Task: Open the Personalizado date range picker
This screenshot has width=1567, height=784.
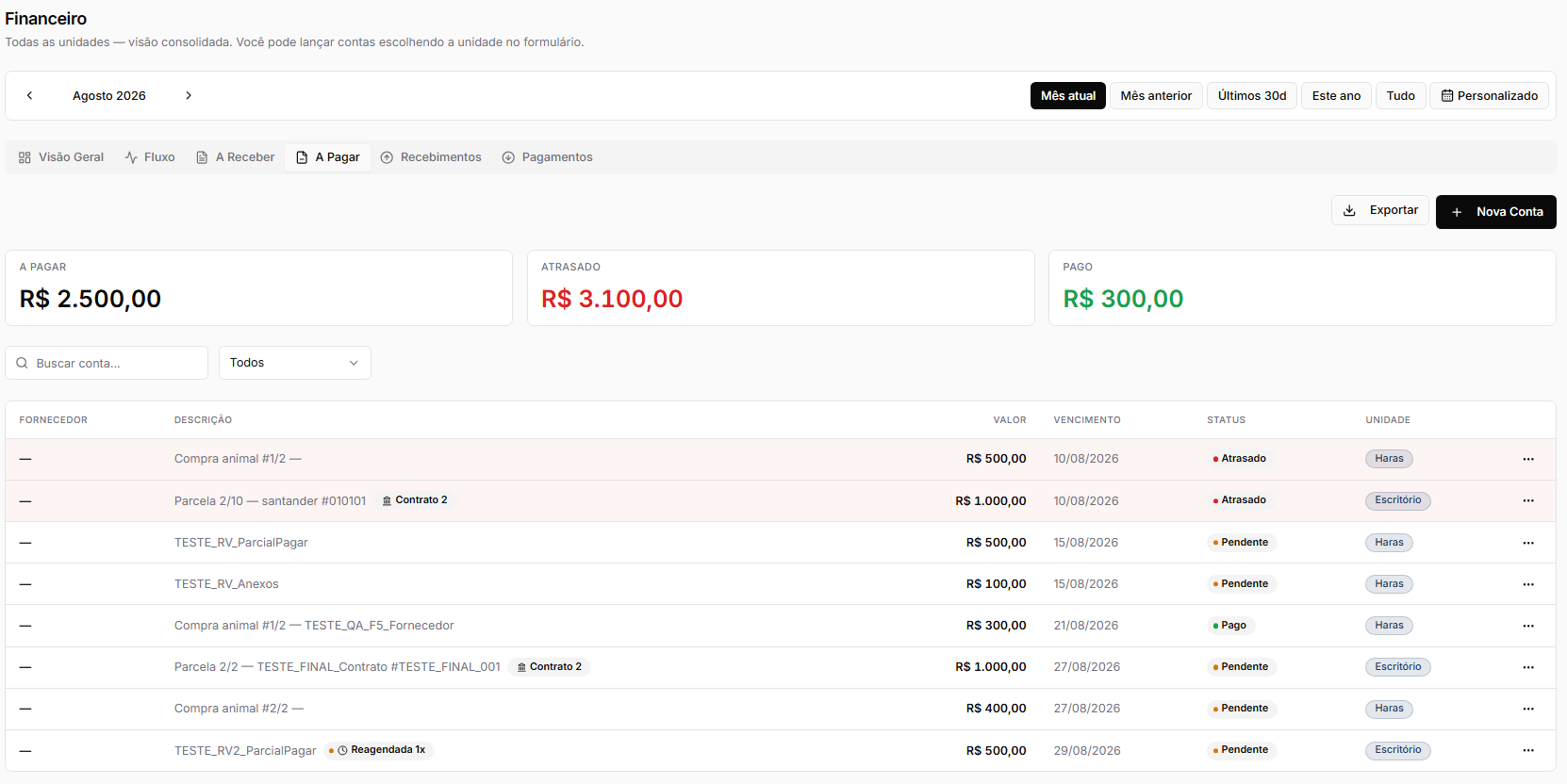Action: pyautogui.click(x=1490, y=96)
